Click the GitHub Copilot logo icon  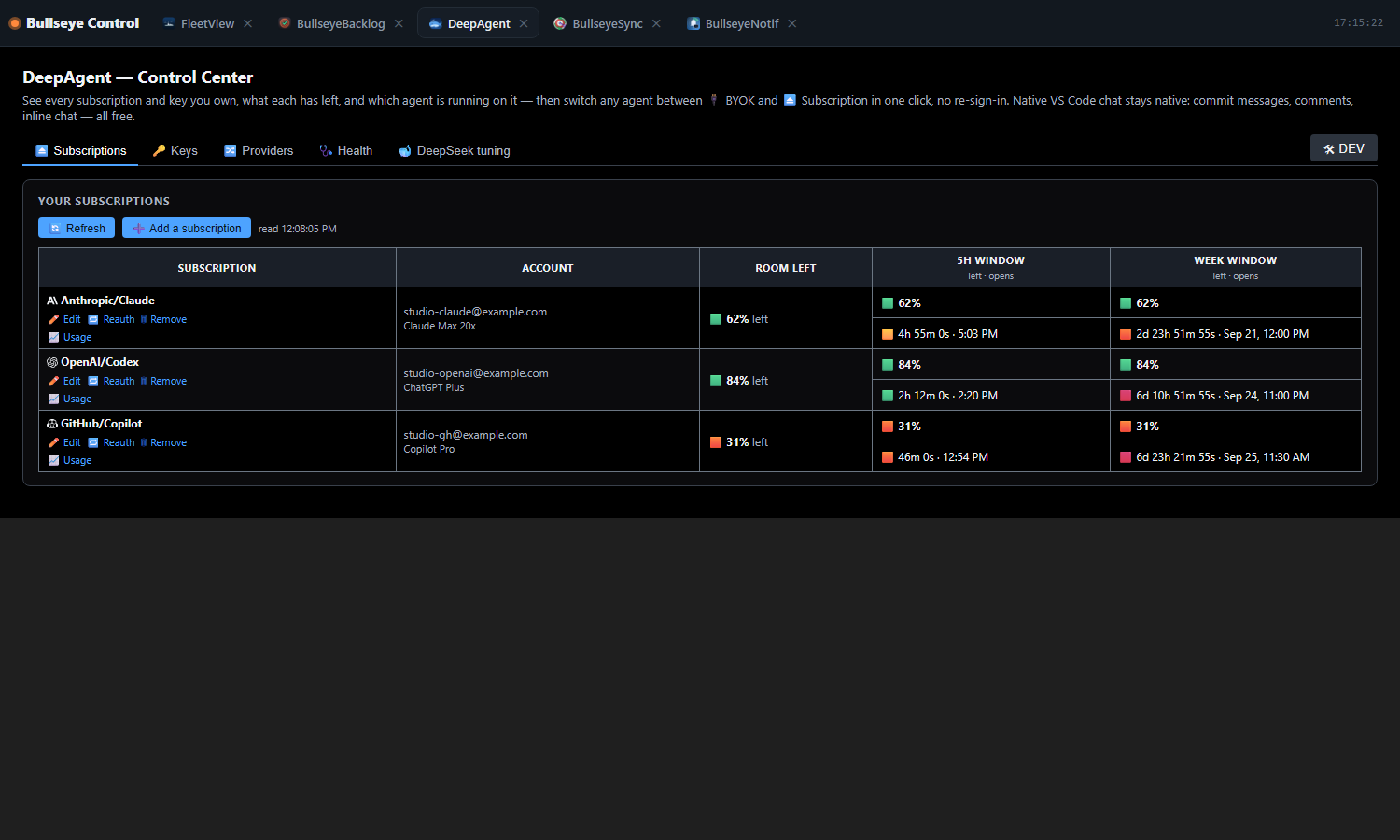[x=52, y=424]
